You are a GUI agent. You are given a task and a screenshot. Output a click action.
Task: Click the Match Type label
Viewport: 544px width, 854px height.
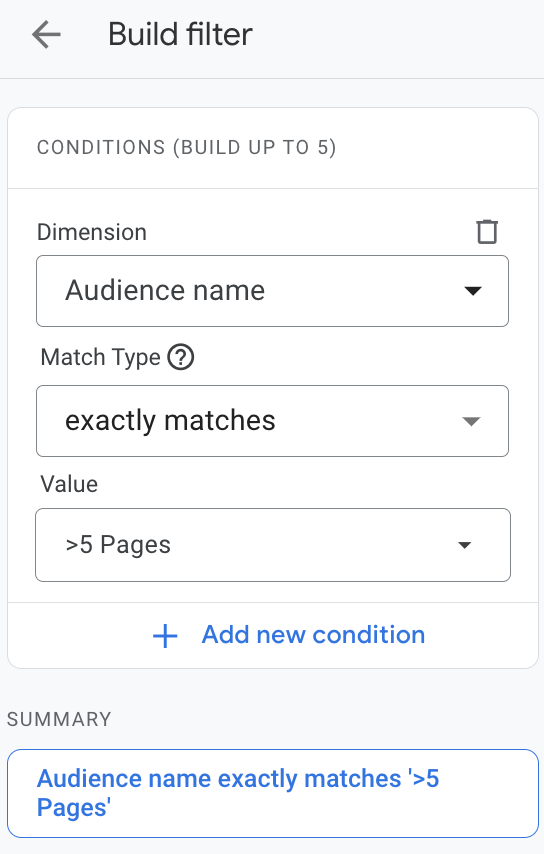pos(100,358)
